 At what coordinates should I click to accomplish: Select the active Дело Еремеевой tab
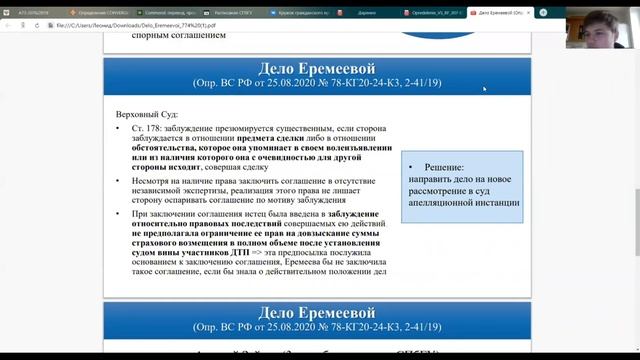(x=500, y=13)
